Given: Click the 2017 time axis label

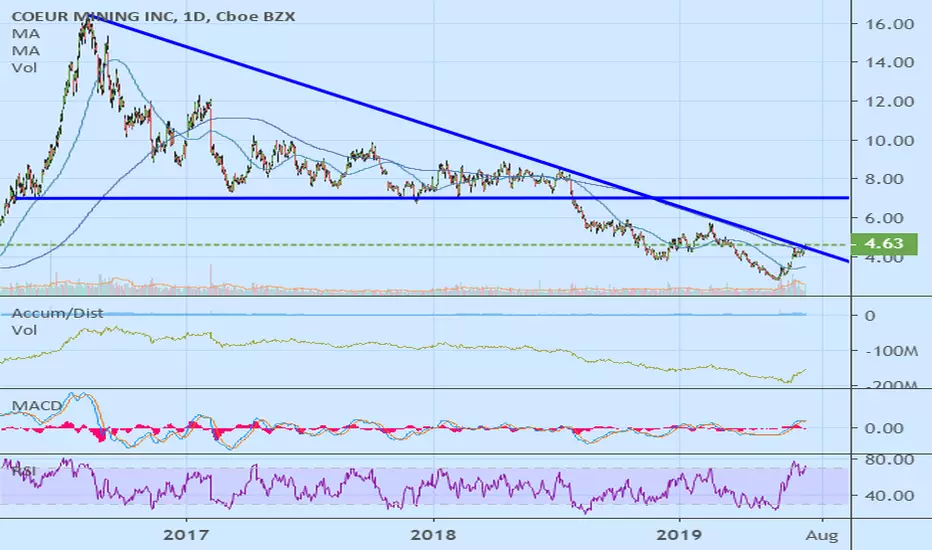Looking at the screenshot, I should coord(186,535).
